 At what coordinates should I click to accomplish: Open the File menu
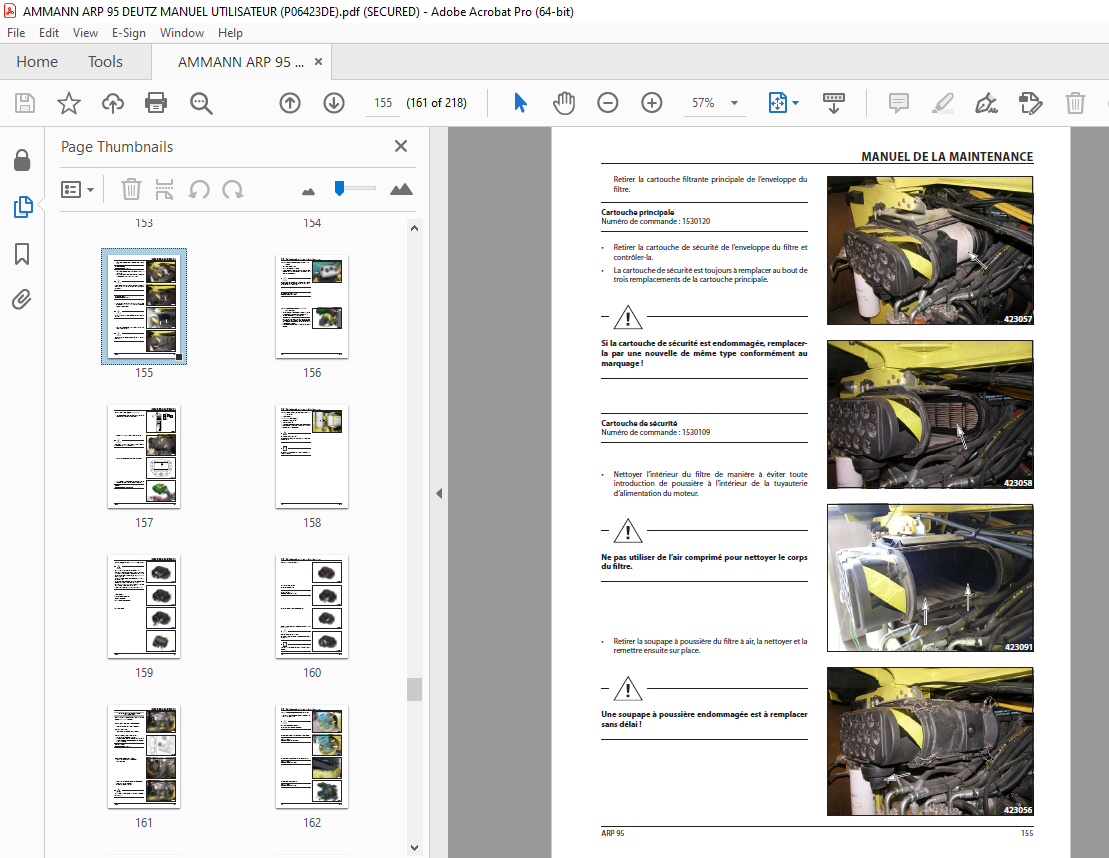click(x=16, y=33)
